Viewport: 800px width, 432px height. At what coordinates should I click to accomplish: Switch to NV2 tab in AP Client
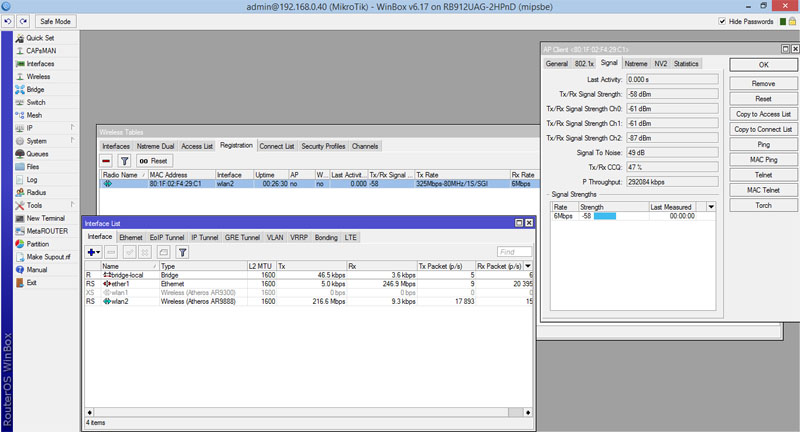click(x=661, y=64)
